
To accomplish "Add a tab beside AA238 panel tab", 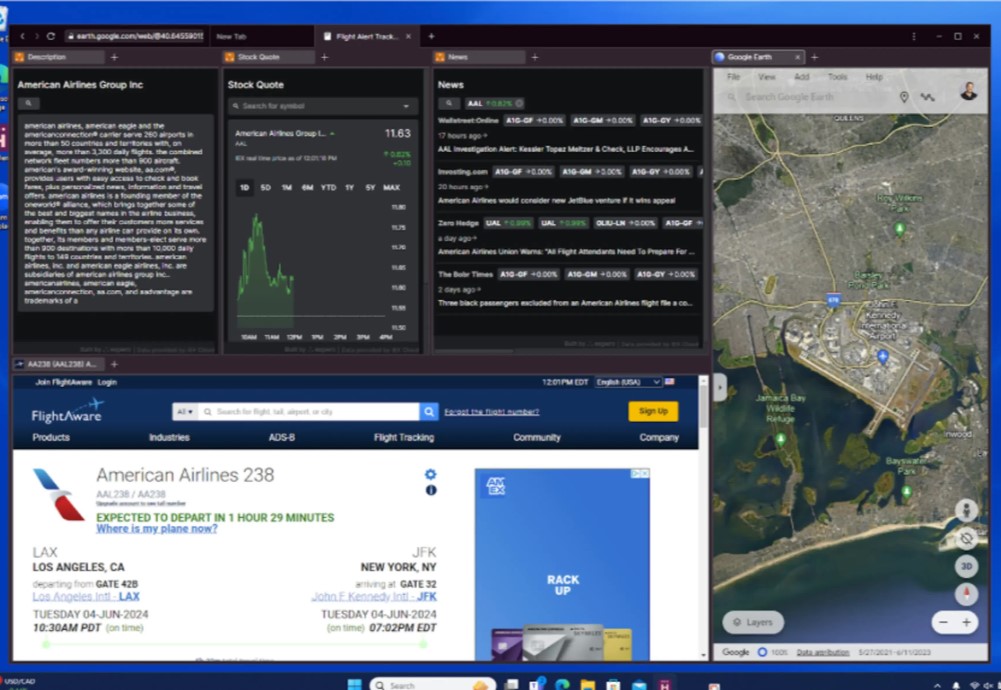I will (x=114, y=364).
